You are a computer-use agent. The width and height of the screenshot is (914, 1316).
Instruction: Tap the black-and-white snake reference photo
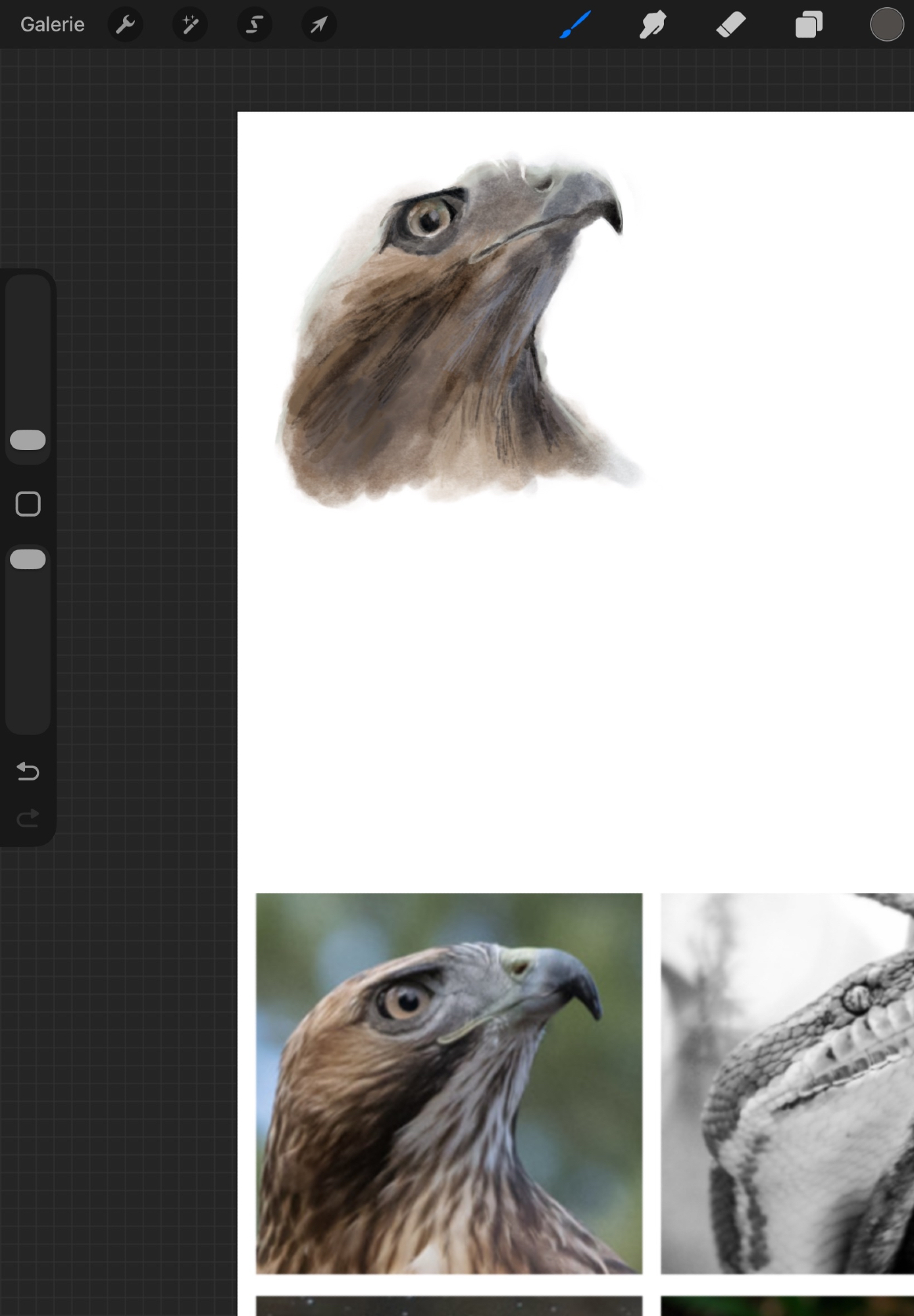[x=787, y=1083]
